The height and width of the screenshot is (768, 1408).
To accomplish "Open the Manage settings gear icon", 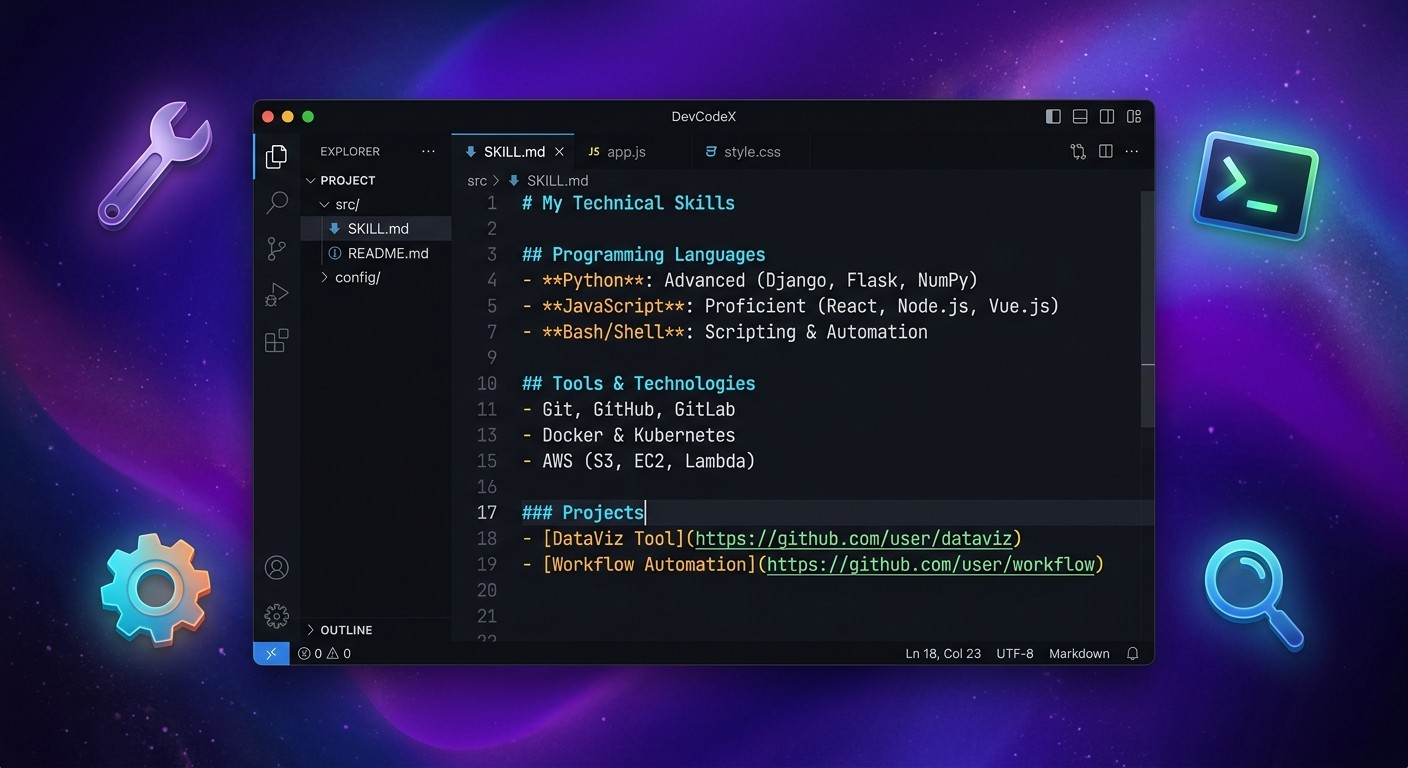I will coord(277,615).
